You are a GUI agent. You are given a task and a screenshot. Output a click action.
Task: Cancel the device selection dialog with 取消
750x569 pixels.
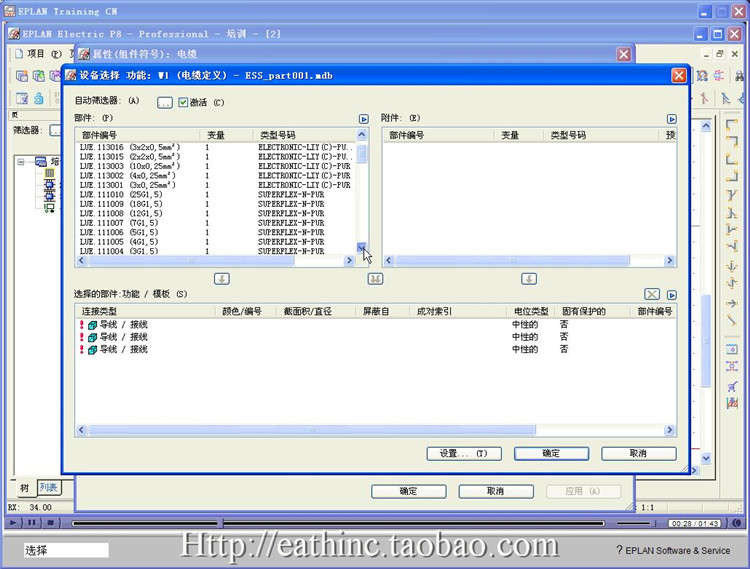(639, 453)
